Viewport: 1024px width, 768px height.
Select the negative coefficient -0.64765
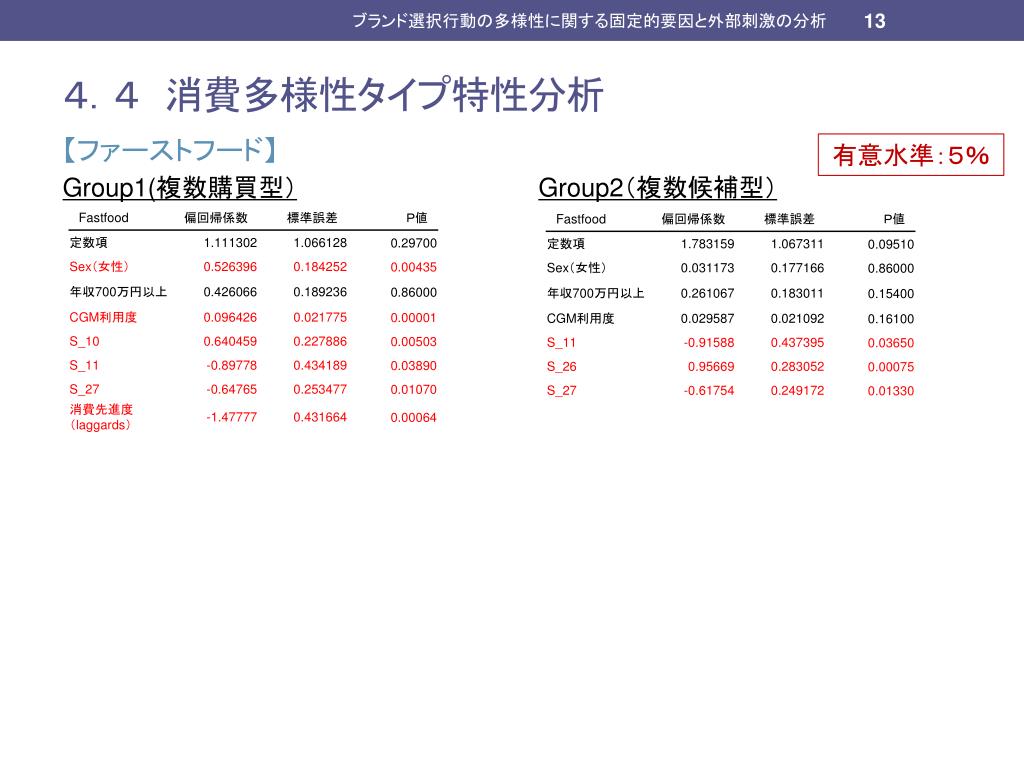(x=232, y=389)
